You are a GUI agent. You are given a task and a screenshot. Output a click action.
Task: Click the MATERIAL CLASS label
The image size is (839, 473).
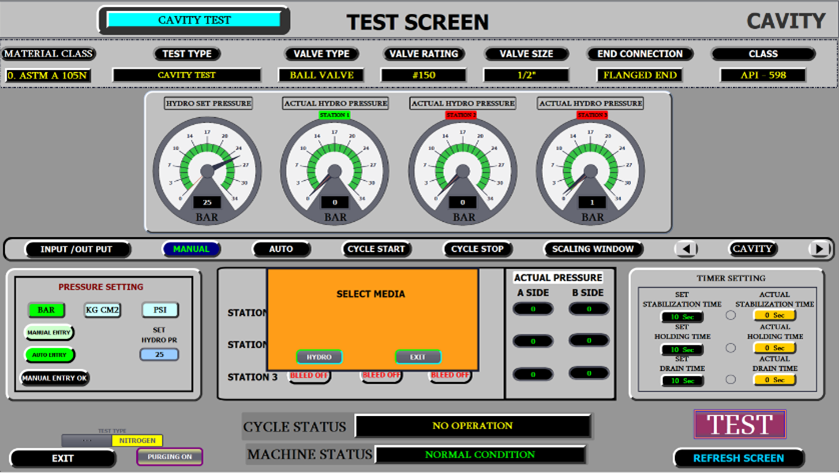pos(48,54)
